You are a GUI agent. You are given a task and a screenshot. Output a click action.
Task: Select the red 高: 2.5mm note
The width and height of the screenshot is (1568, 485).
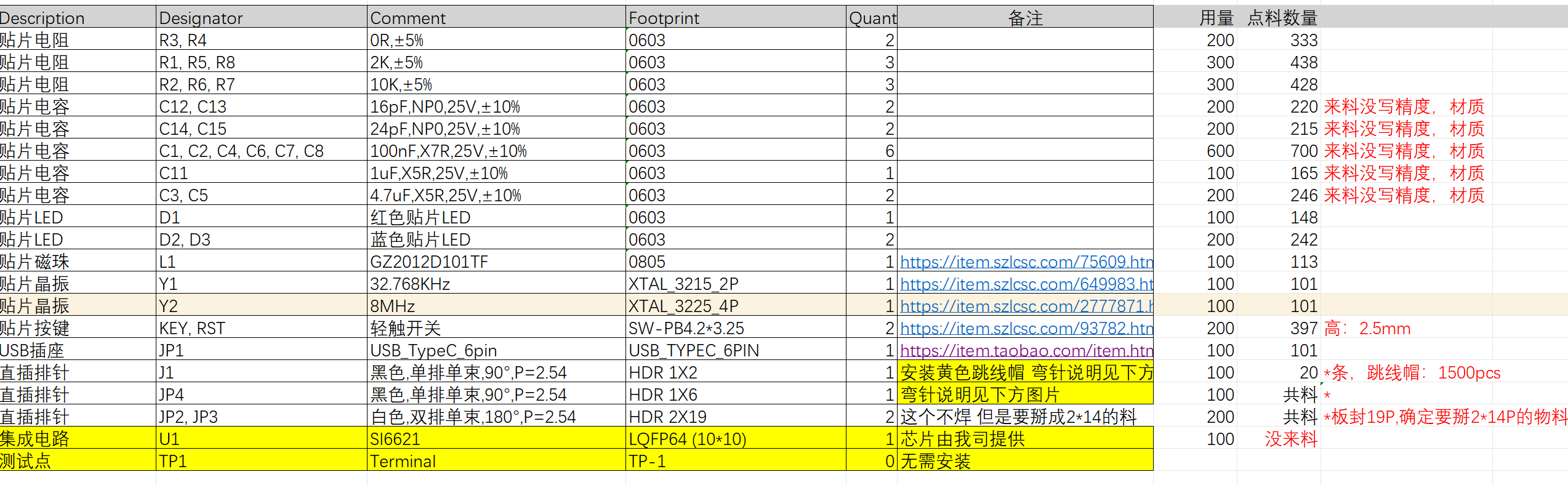pyautogui.click(x=1367, y=329)
